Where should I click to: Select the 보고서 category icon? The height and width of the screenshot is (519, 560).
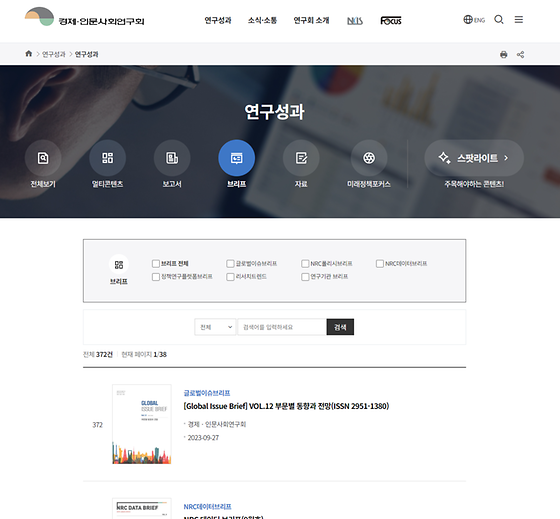(172, 158)
